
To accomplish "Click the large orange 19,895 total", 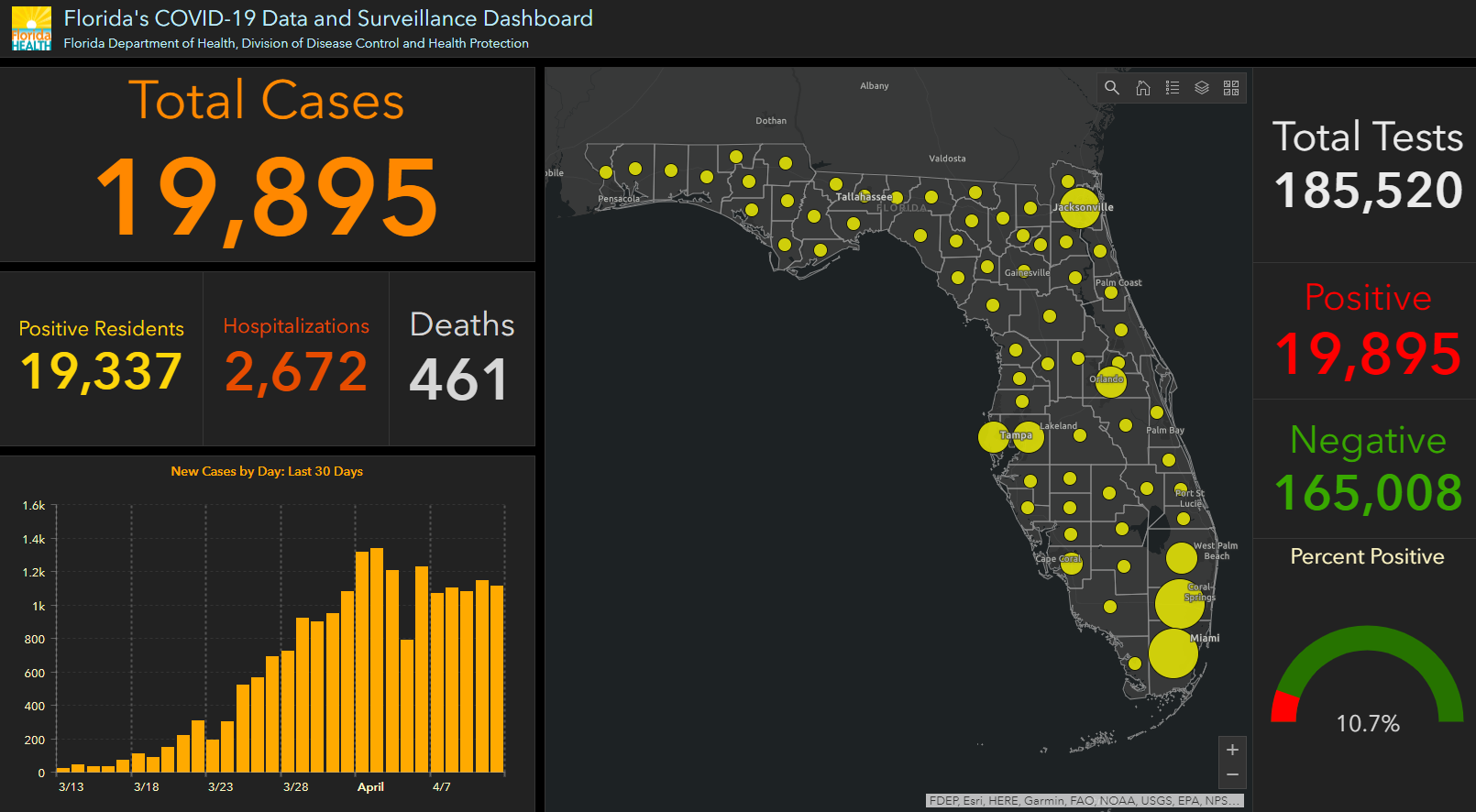I will pyautogui.click(x=267, y=198).
